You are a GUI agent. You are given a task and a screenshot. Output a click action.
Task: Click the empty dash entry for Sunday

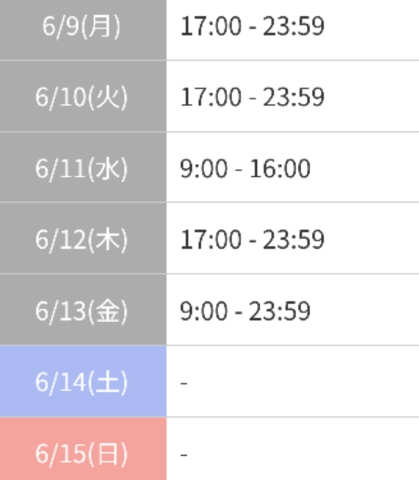click(184, 455)
